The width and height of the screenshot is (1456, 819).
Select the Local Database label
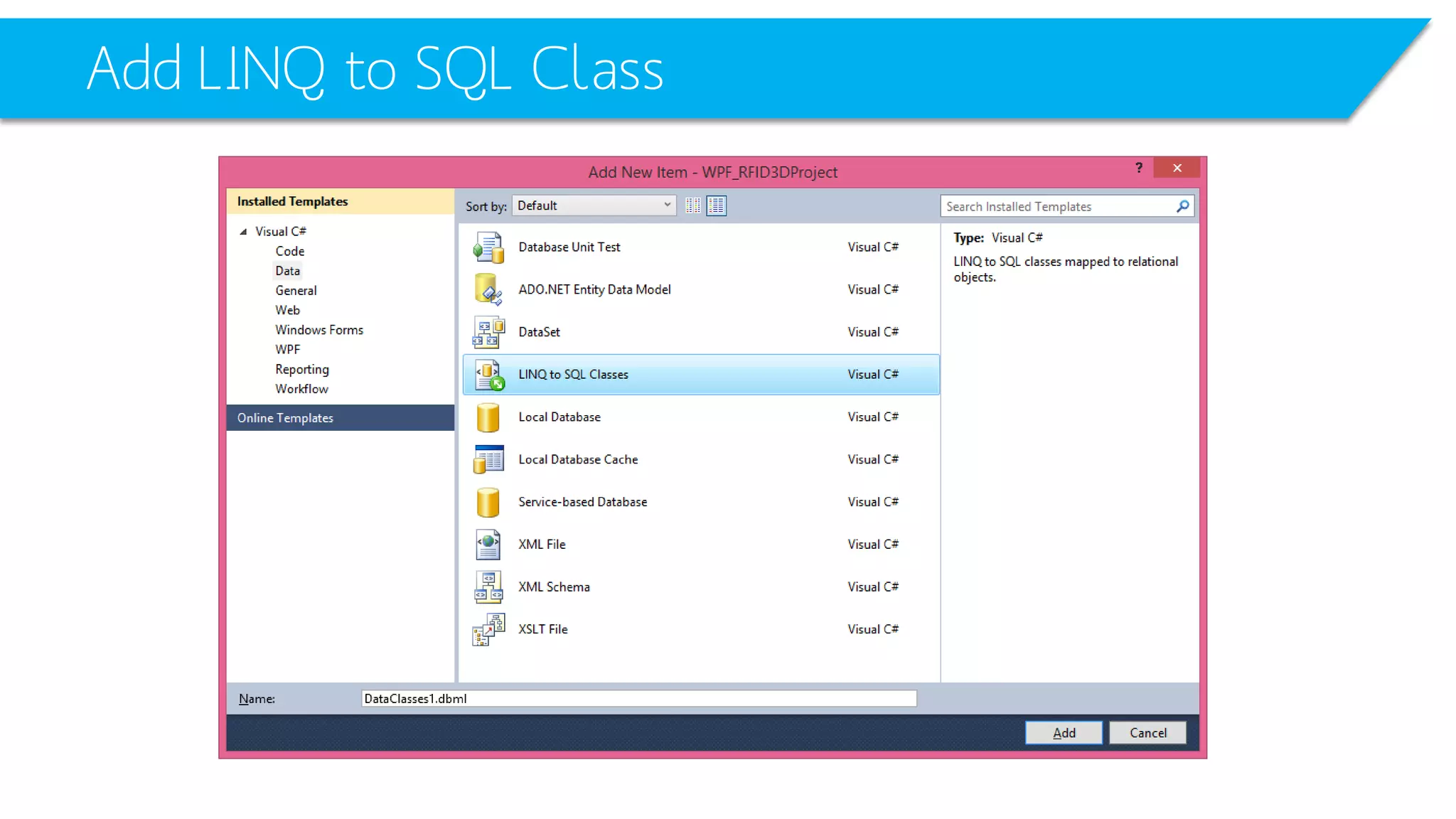click(x=560, y=417)
